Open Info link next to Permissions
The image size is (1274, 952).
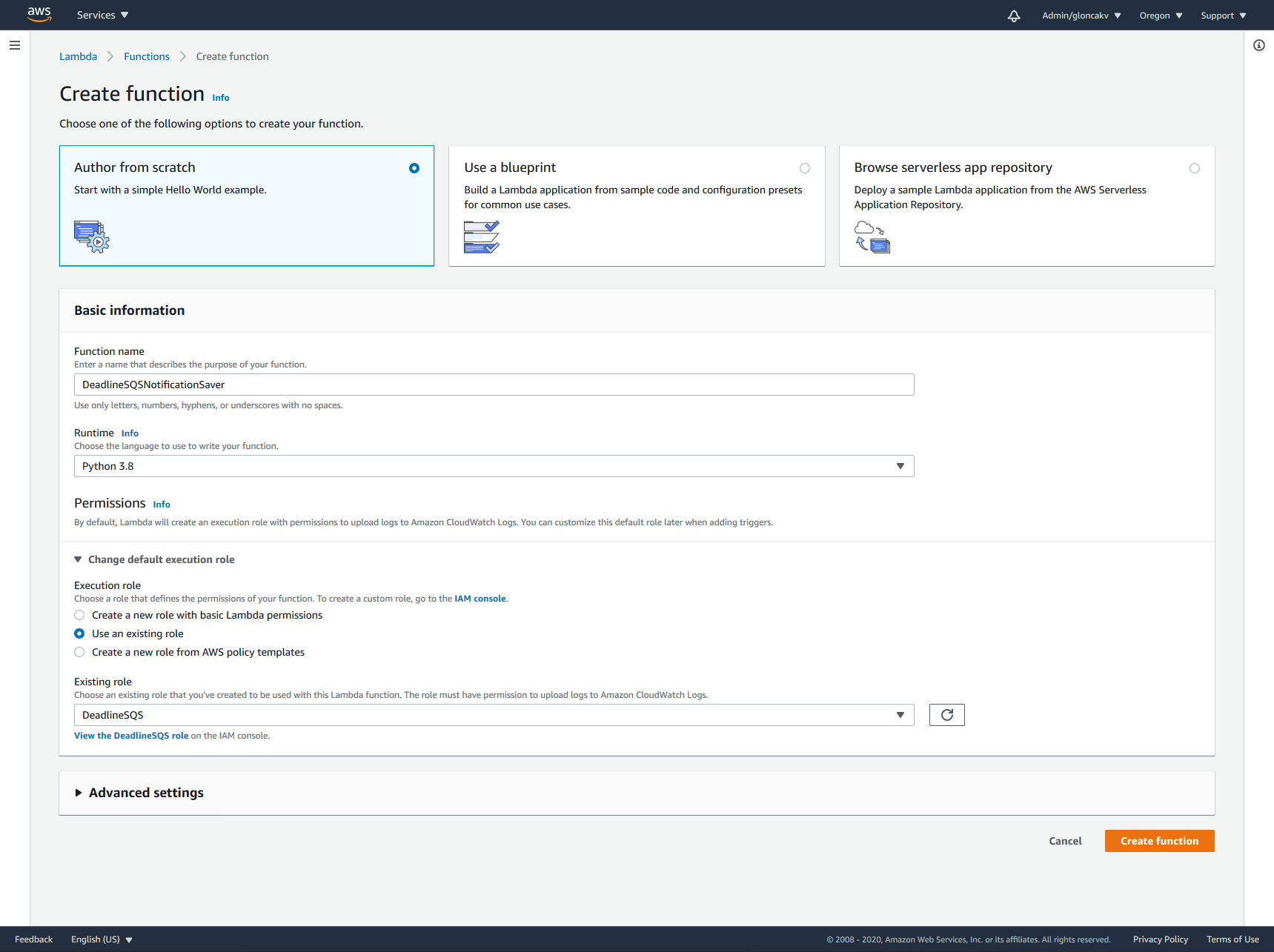click(162, 505)
